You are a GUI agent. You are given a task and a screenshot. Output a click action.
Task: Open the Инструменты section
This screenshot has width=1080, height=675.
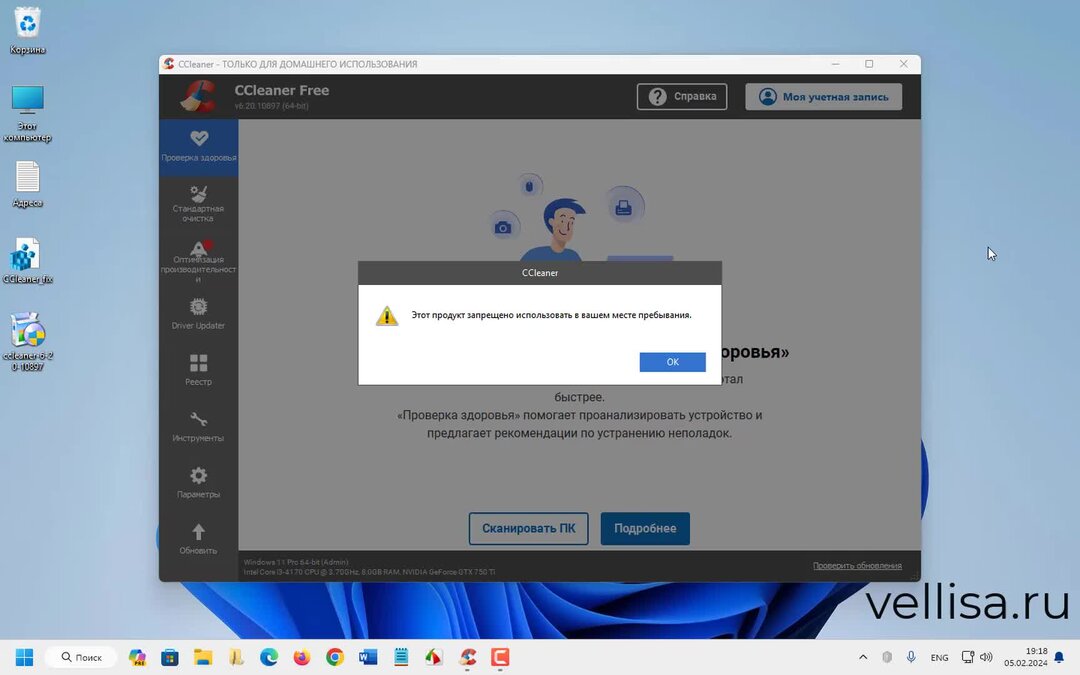click(198, 426)
